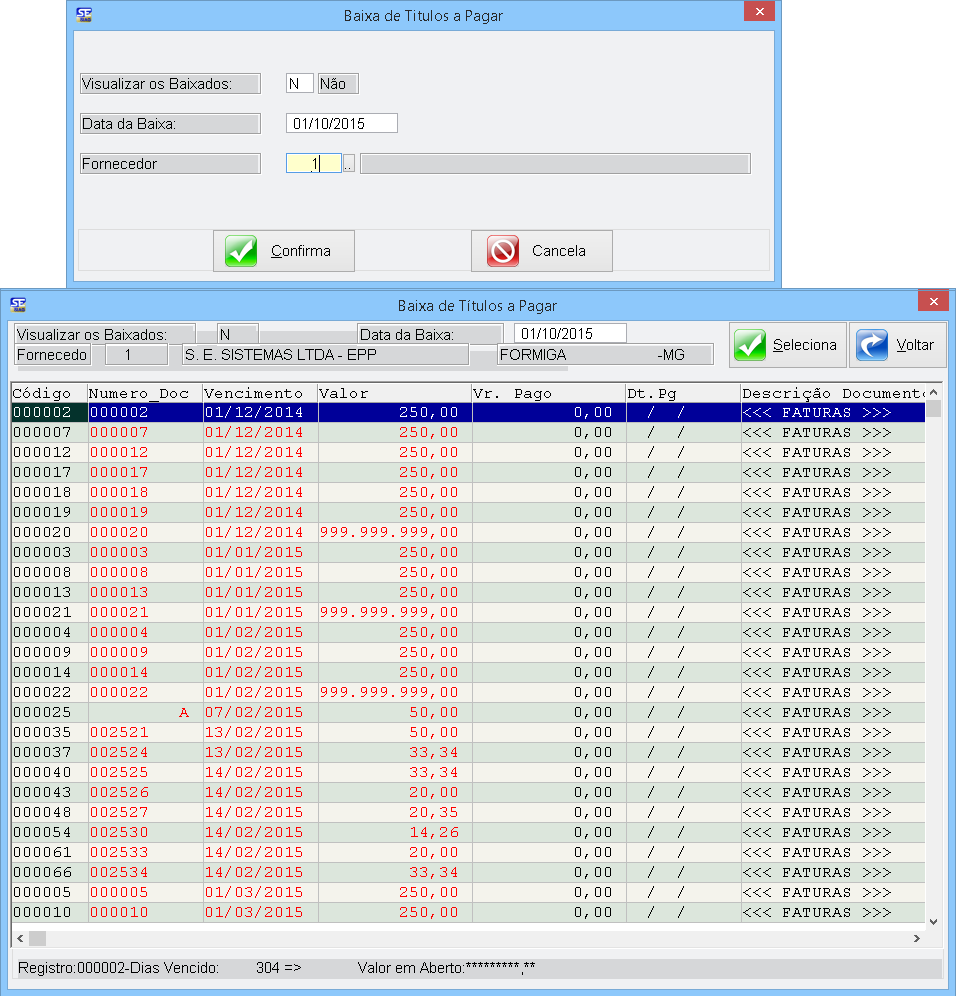Click the green checkmark on Seleciona
This screenshot has height=996, width=956.
click(750, 345)
